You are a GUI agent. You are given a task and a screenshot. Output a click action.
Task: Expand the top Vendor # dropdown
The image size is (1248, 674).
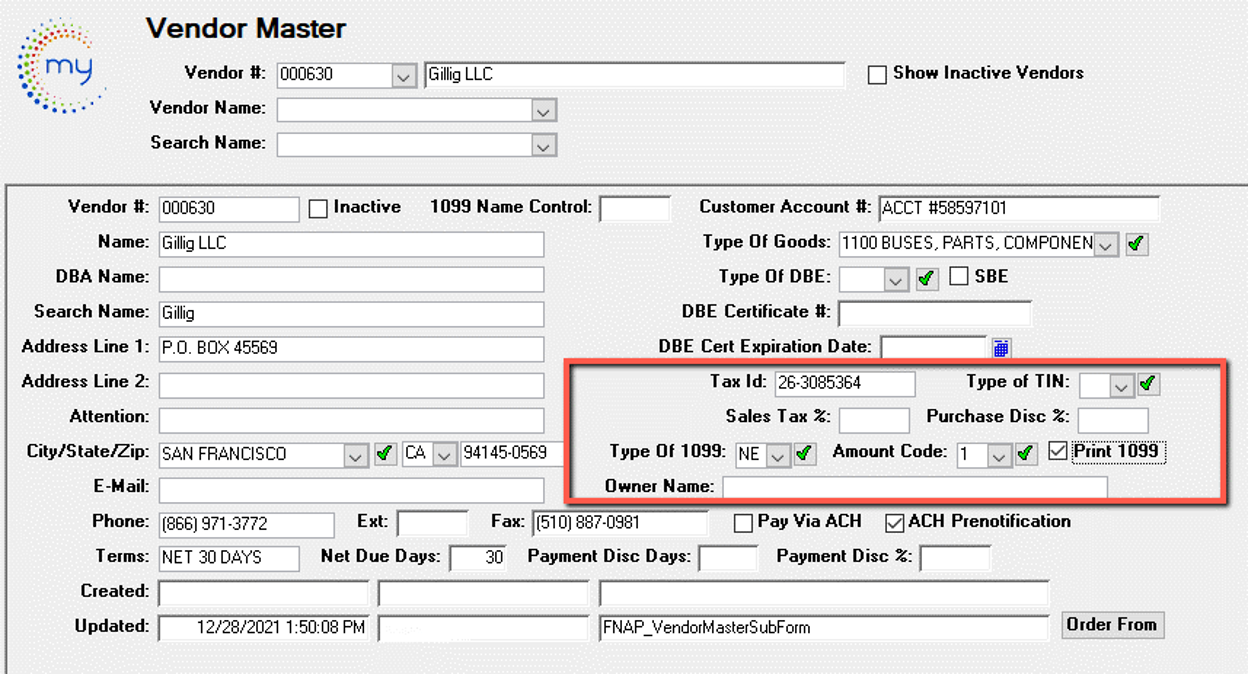(403, 76)
